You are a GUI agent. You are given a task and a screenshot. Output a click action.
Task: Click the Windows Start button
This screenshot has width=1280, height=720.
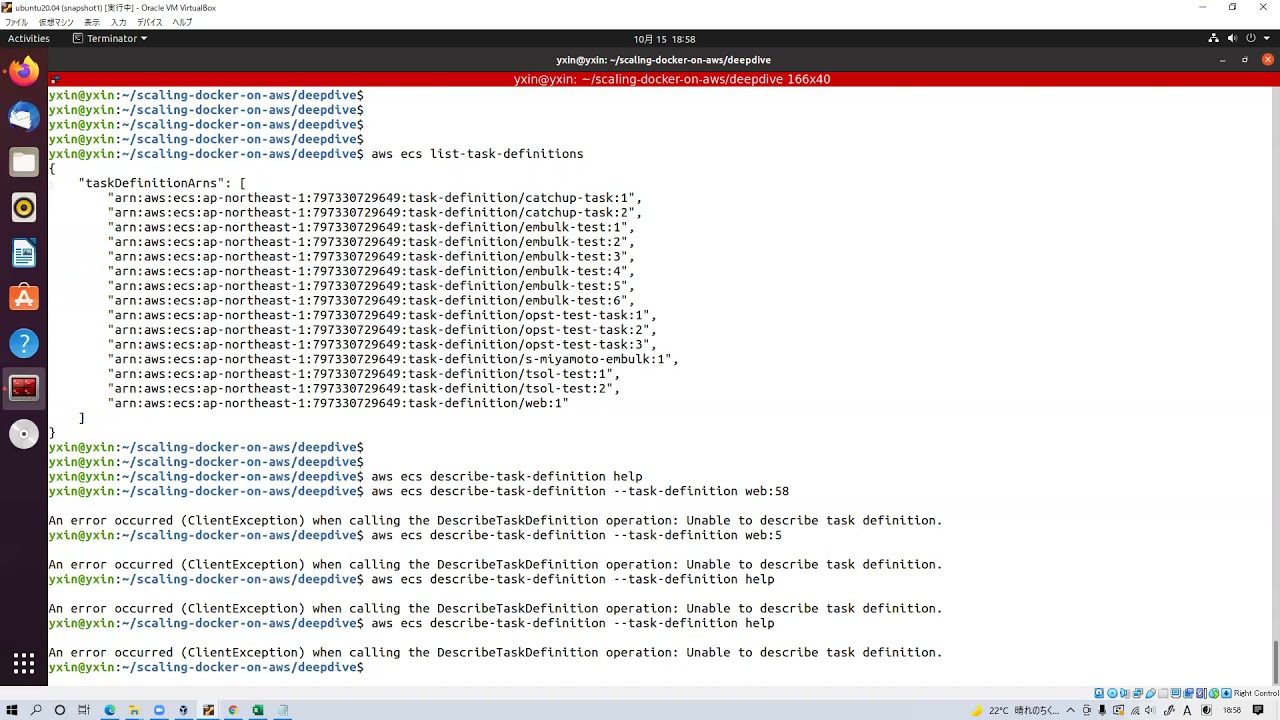[12, 710]
